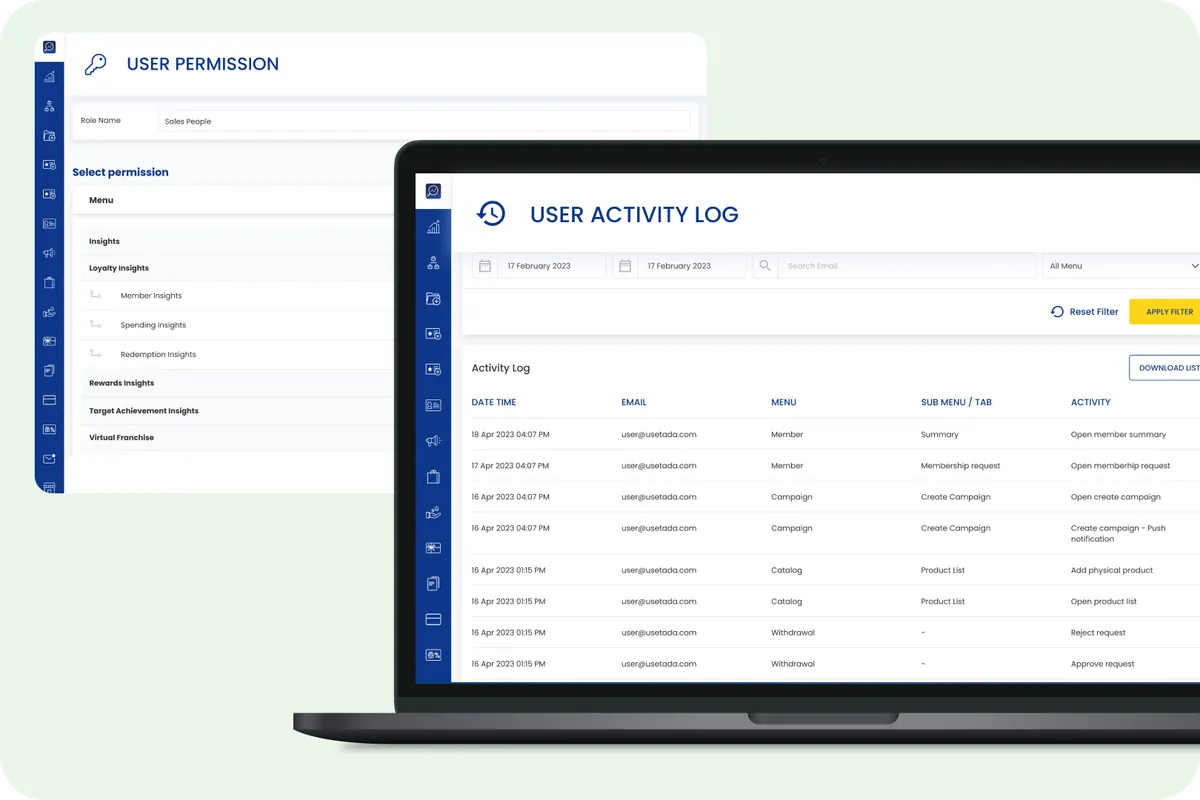Click the magnifier icon beside Search Email

click(x=765, y=266)
